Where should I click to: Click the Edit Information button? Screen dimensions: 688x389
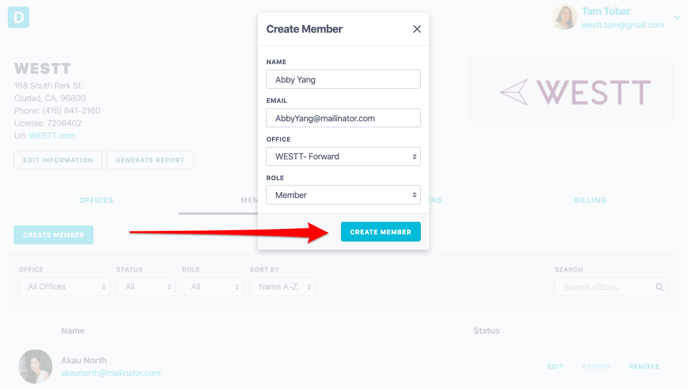(x=58, y=160)
